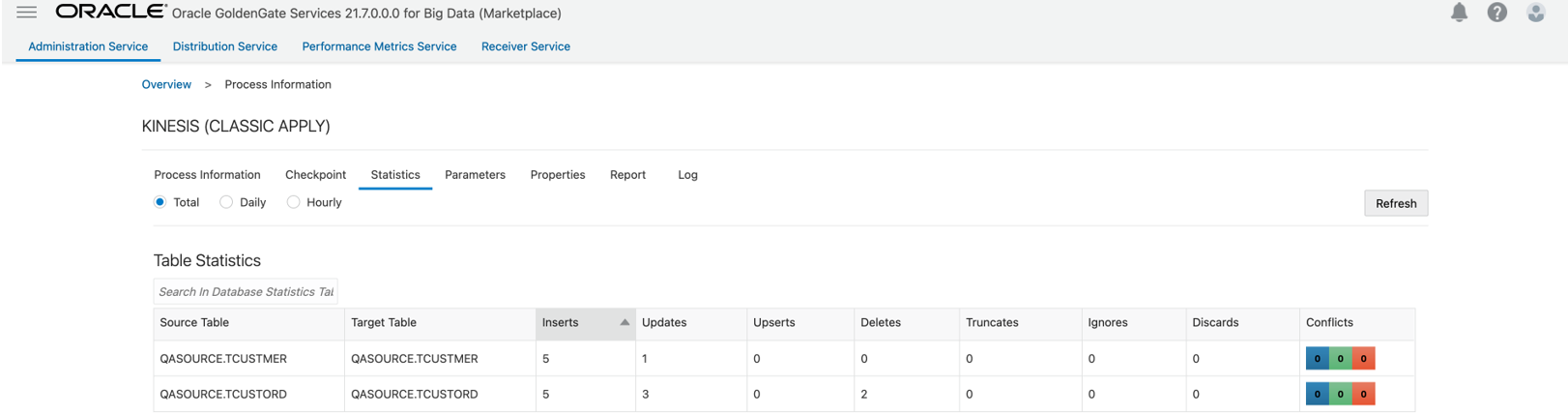Open the Log tab
The width and height of the screenshot is (1568, 414).
687,175
